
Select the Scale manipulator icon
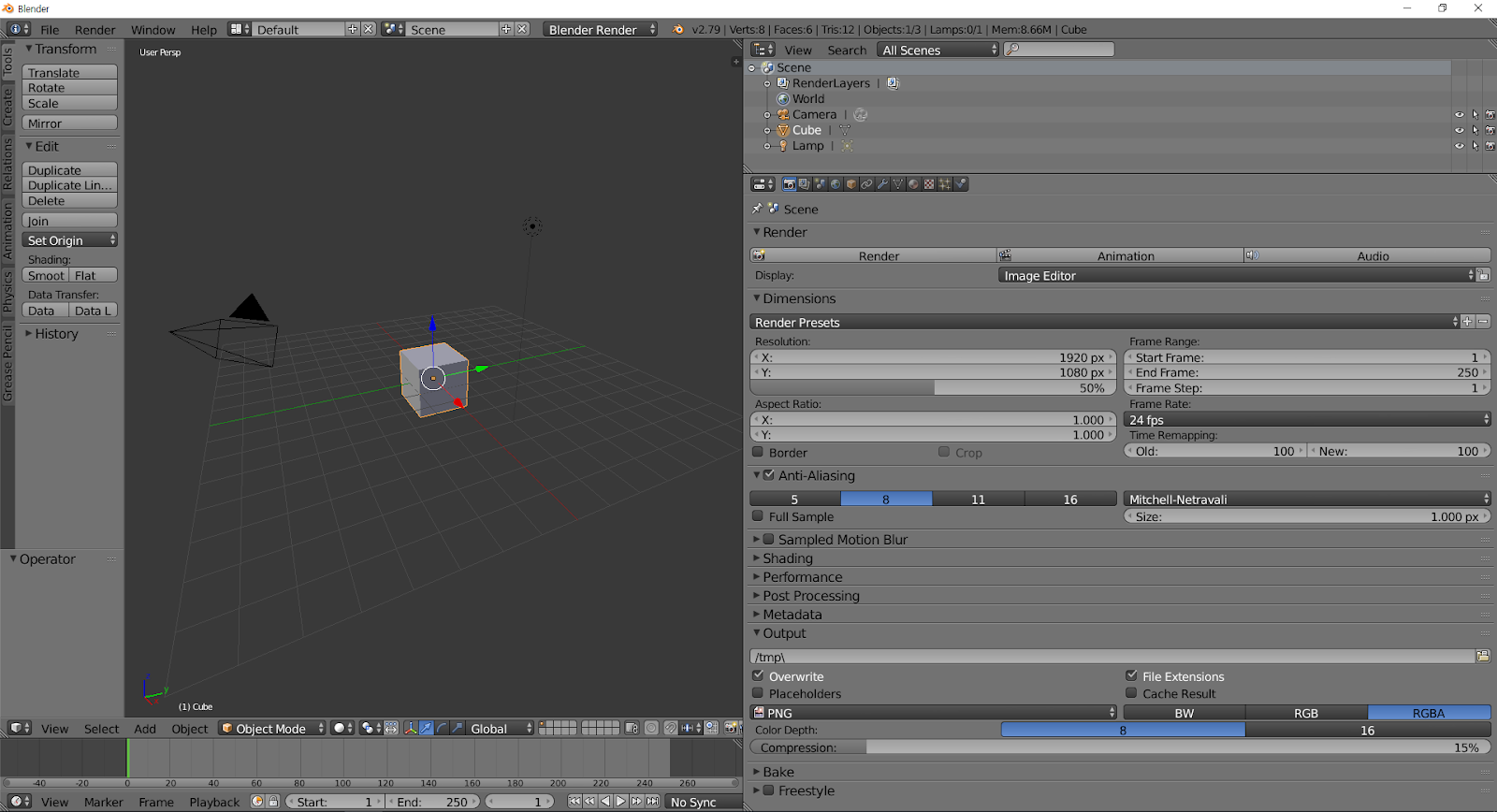point(458,728)
